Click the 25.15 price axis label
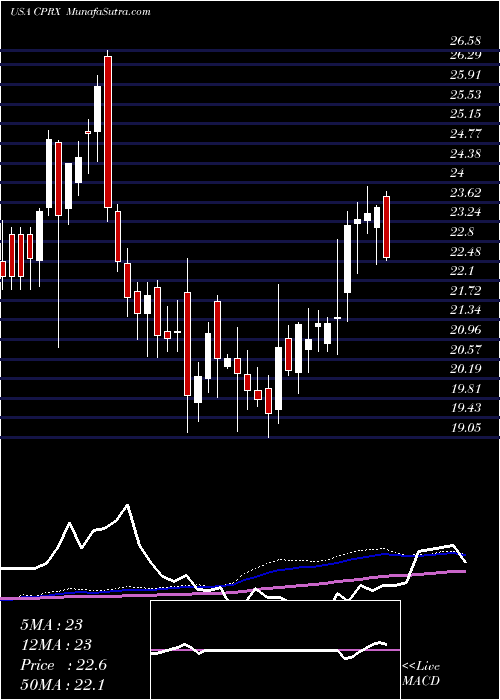500x700 pixels. point(466,114)
